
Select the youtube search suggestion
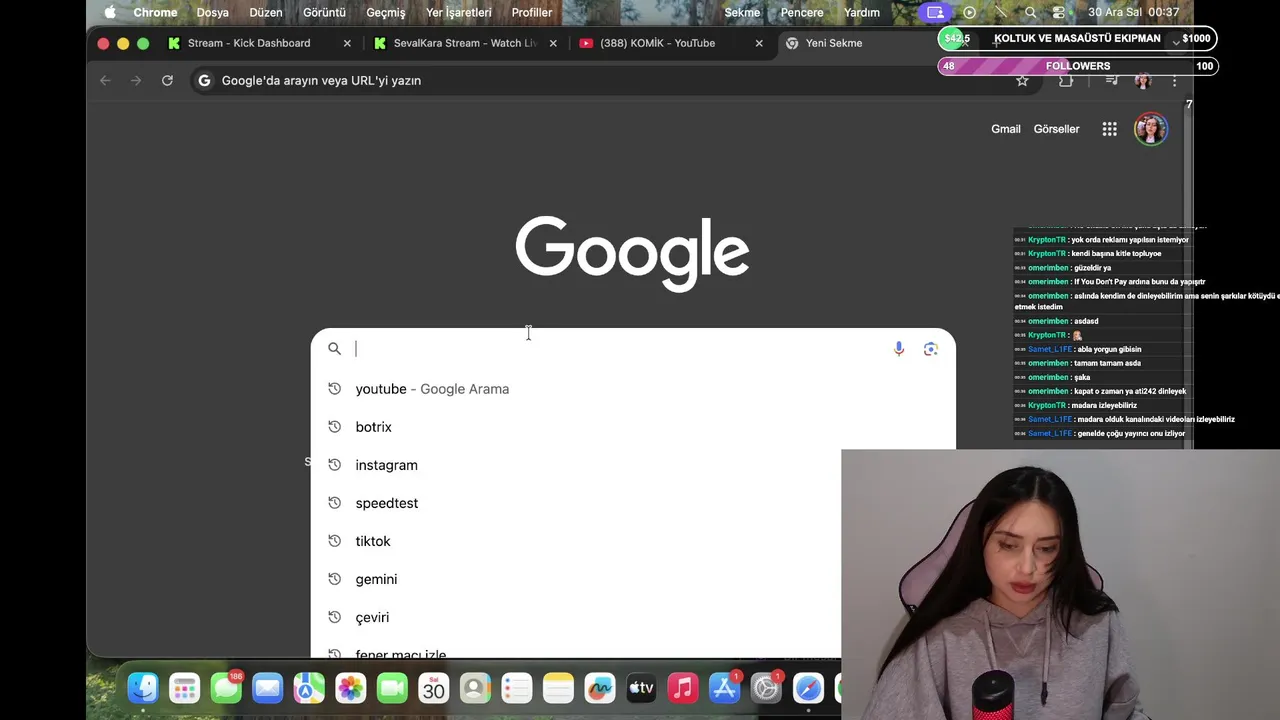coord(633,389)
